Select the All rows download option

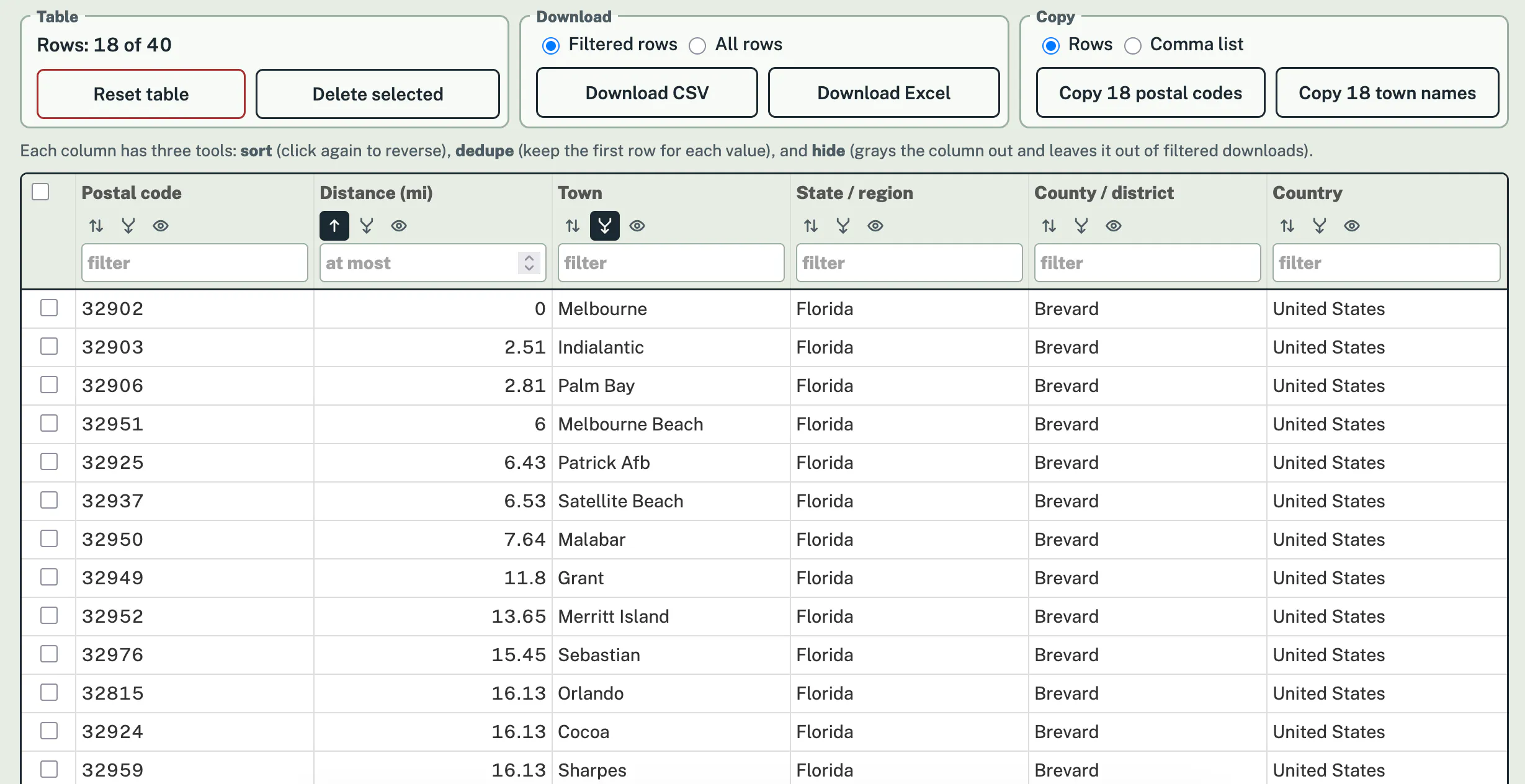[697, 45]
